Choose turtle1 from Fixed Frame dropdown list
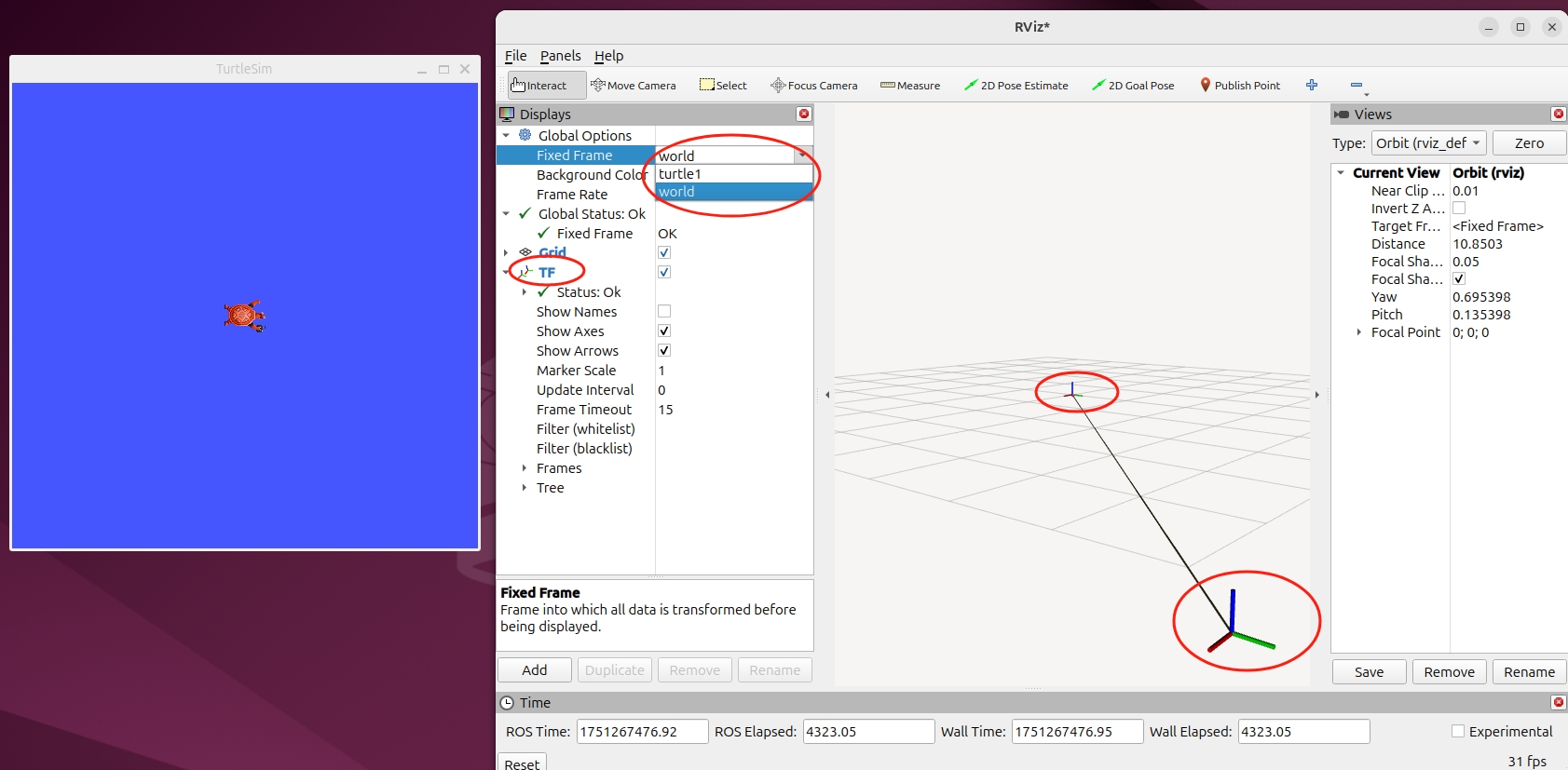 point(680,174)
